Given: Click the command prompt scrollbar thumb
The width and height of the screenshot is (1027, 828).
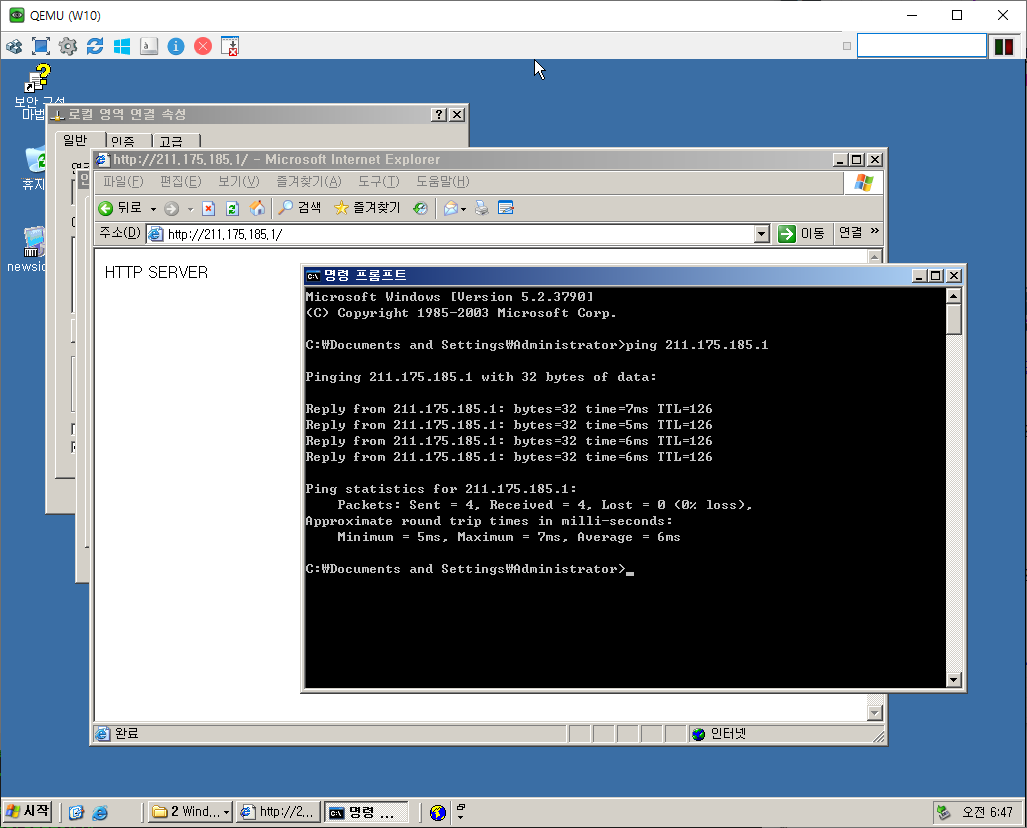Looking at the screenshot, I should [954, 319].
